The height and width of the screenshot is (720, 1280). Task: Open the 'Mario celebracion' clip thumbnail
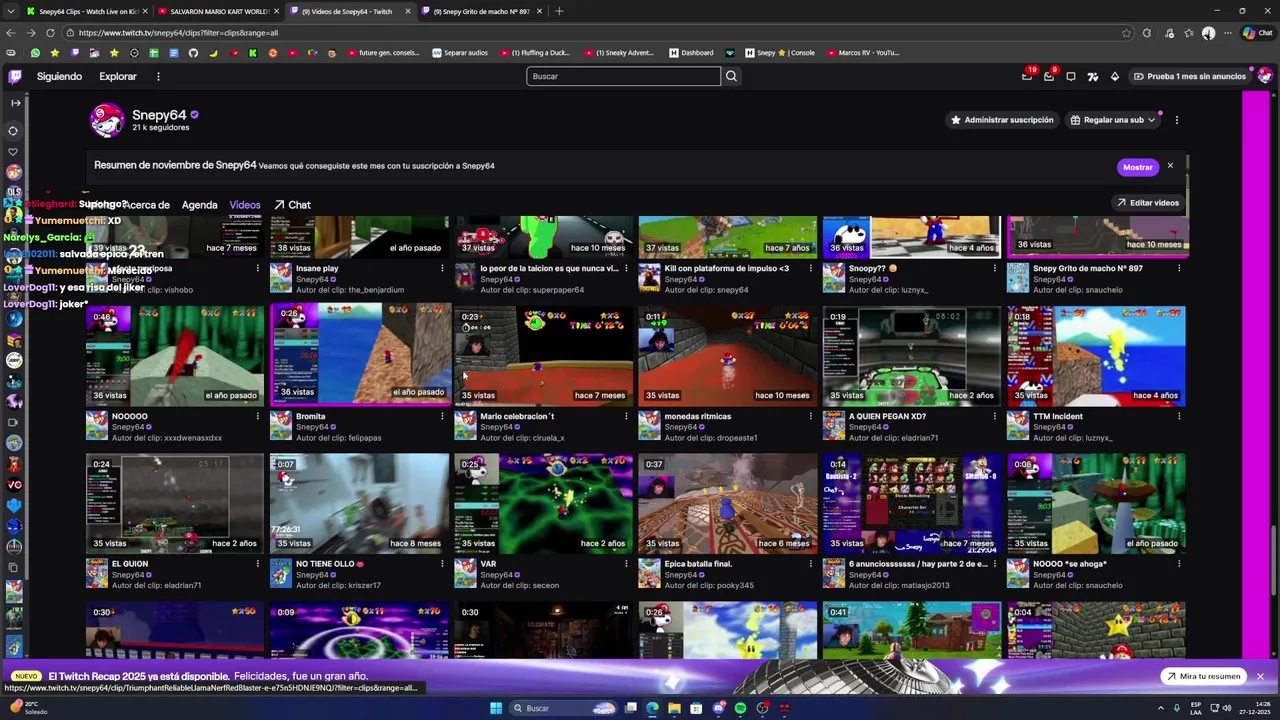coord(543,355)
